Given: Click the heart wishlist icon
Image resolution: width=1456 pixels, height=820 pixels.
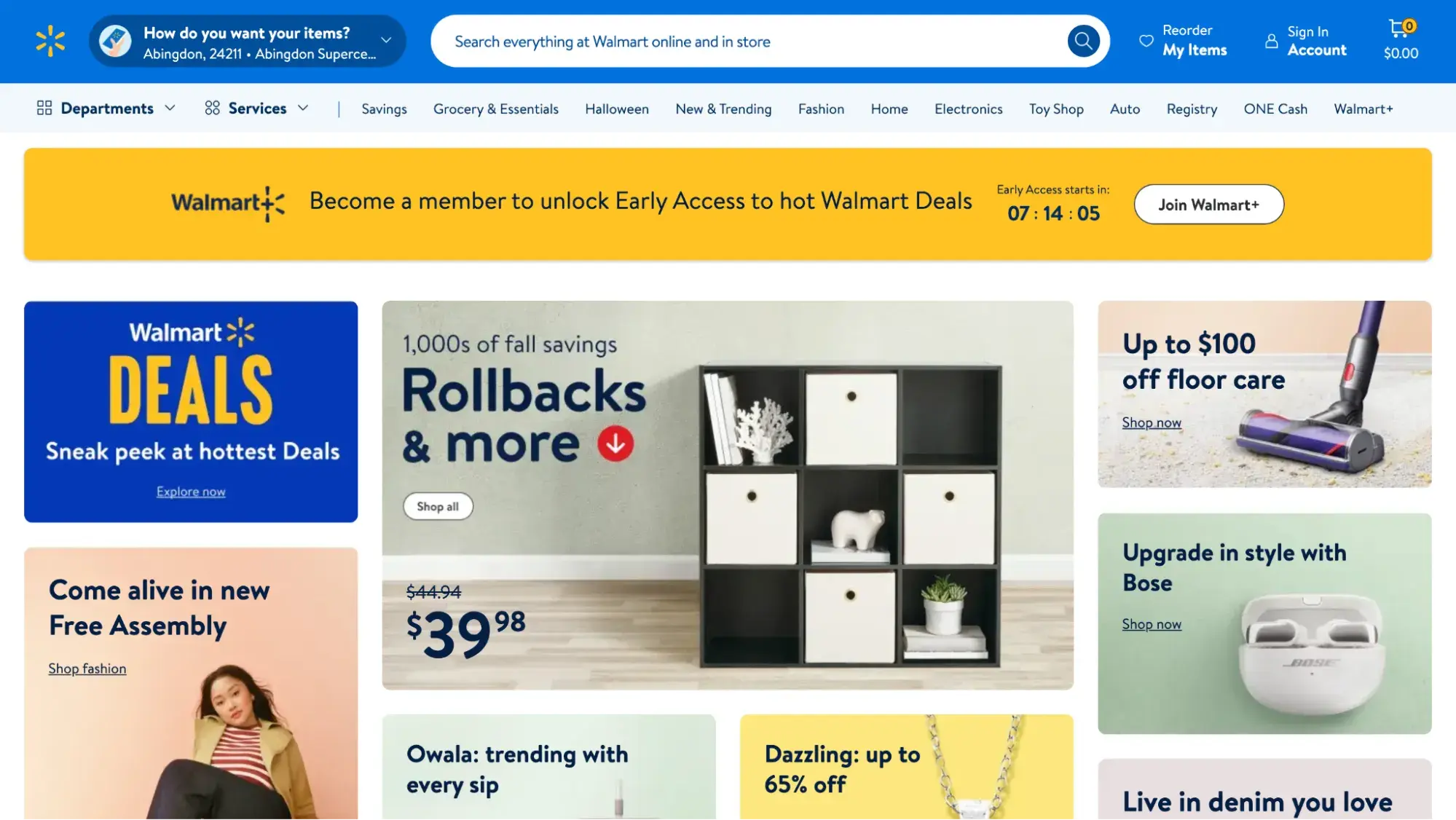Looking at the screenshot, I should (x=1145, y=40).
